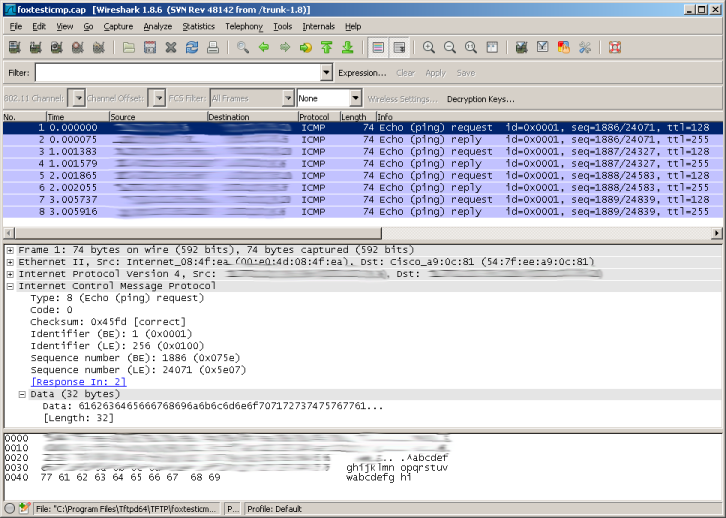Open the capture interfaces list icon

click(x=14, y=47)
